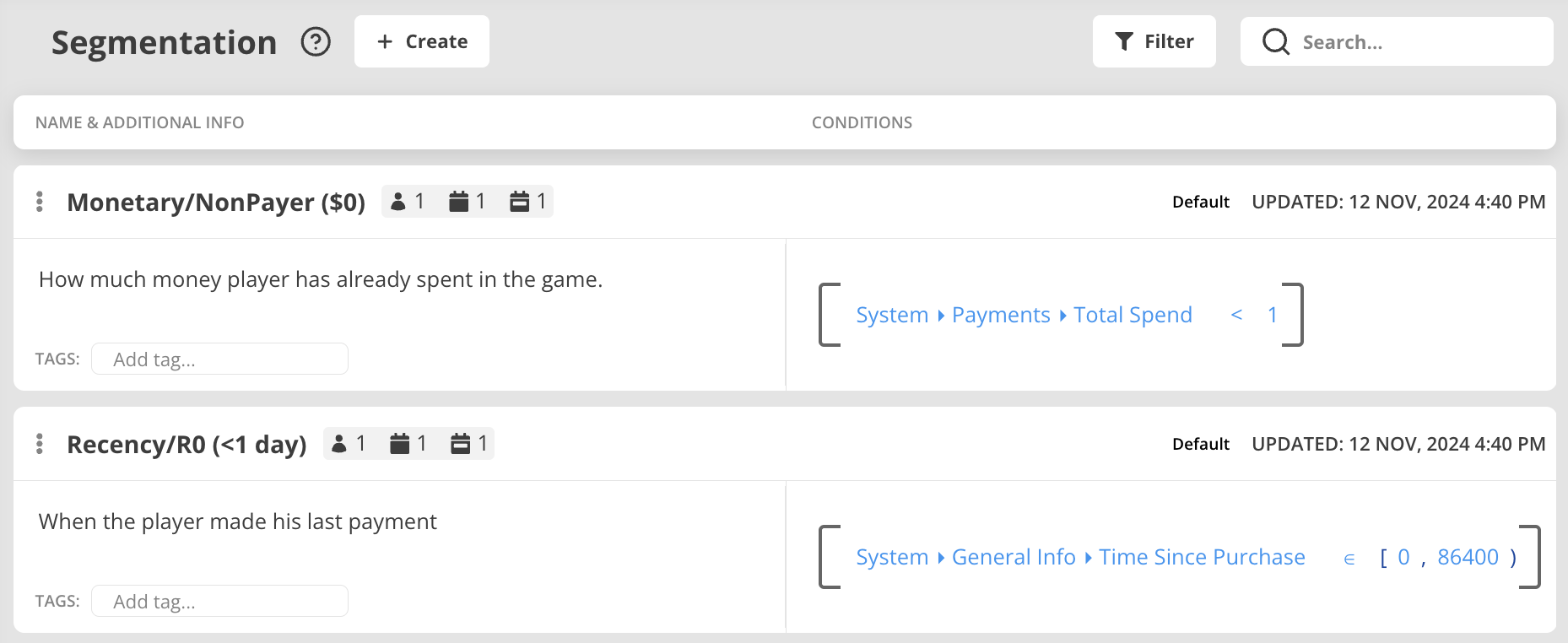The image size is (1568, 643).
Task: Sort by the Name & Additional Info column header
Action: click(140, 122)
